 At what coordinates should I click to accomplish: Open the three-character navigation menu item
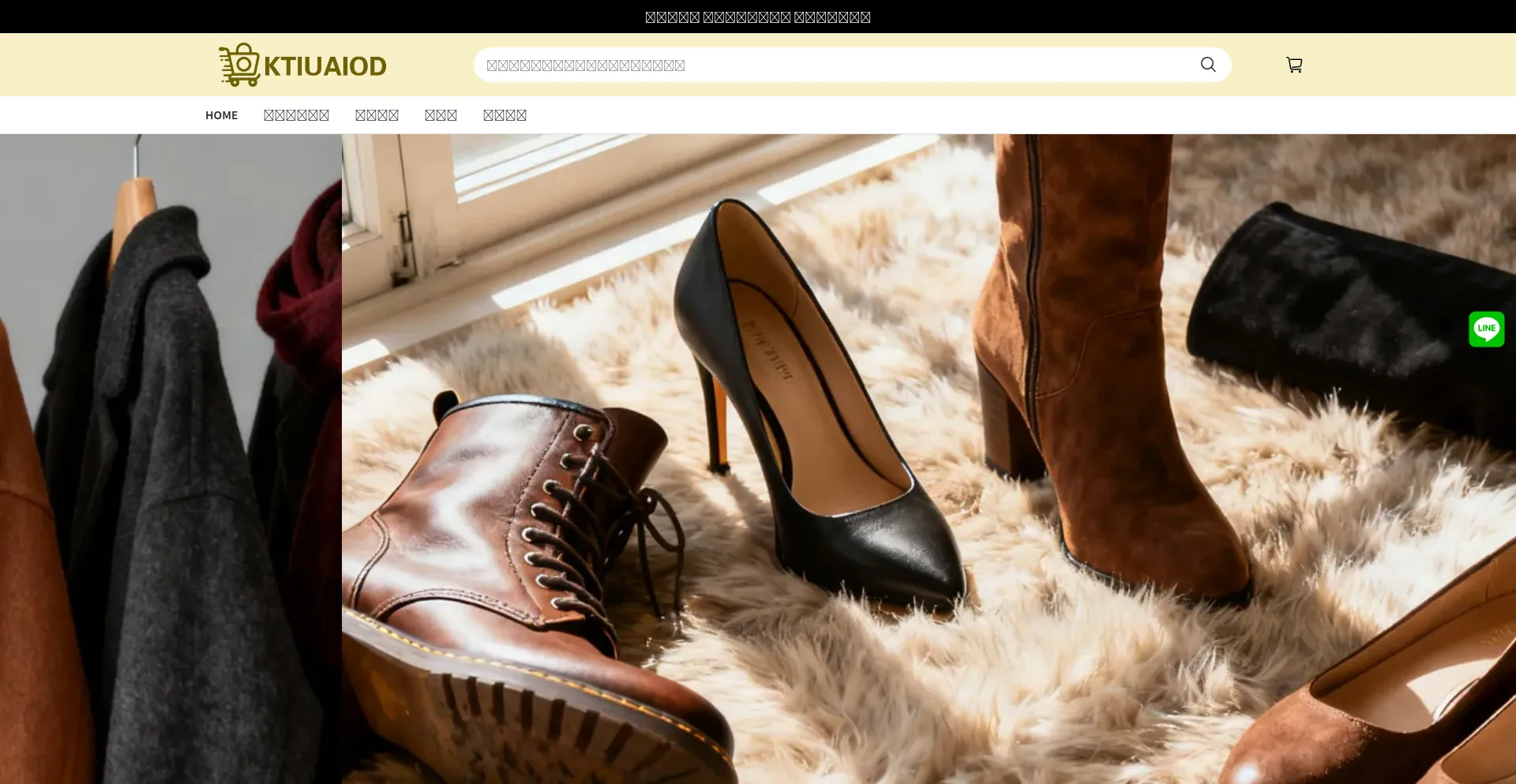tap(441, 115)
